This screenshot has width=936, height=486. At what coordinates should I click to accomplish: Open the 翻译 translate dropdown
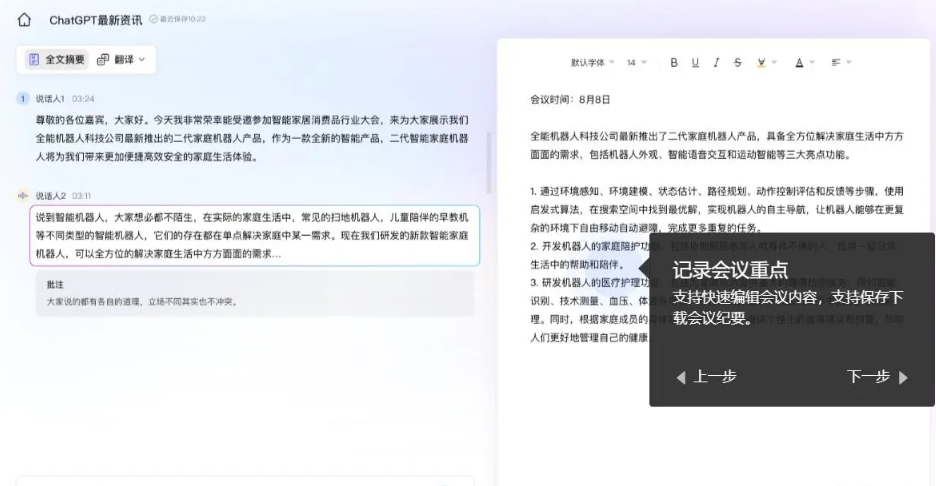tap(122, 60)
